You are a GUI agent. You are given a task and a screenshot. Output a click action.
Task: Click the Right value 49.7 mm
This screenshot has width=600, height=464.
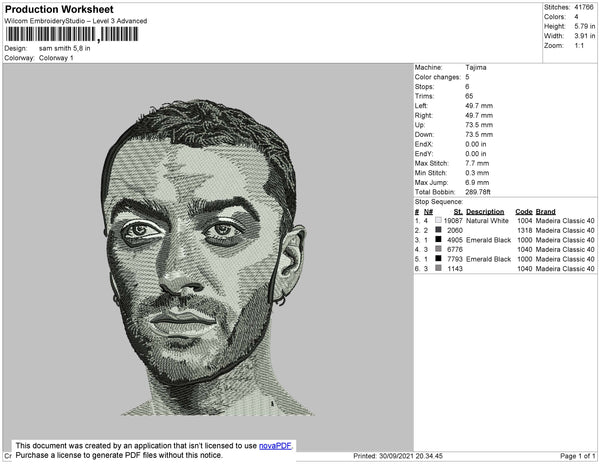click(x=479, y=115)
